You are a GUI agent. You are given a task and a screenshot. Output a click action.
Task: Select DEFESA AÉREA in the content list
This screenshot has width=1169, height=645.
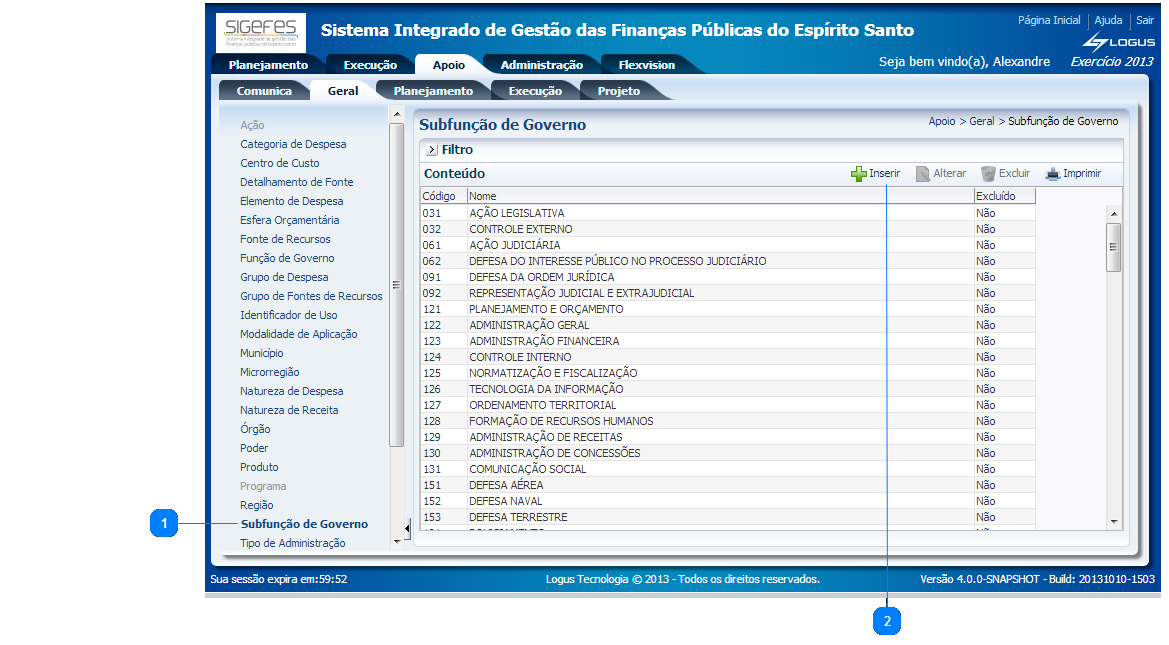click(x=600, y=484)
